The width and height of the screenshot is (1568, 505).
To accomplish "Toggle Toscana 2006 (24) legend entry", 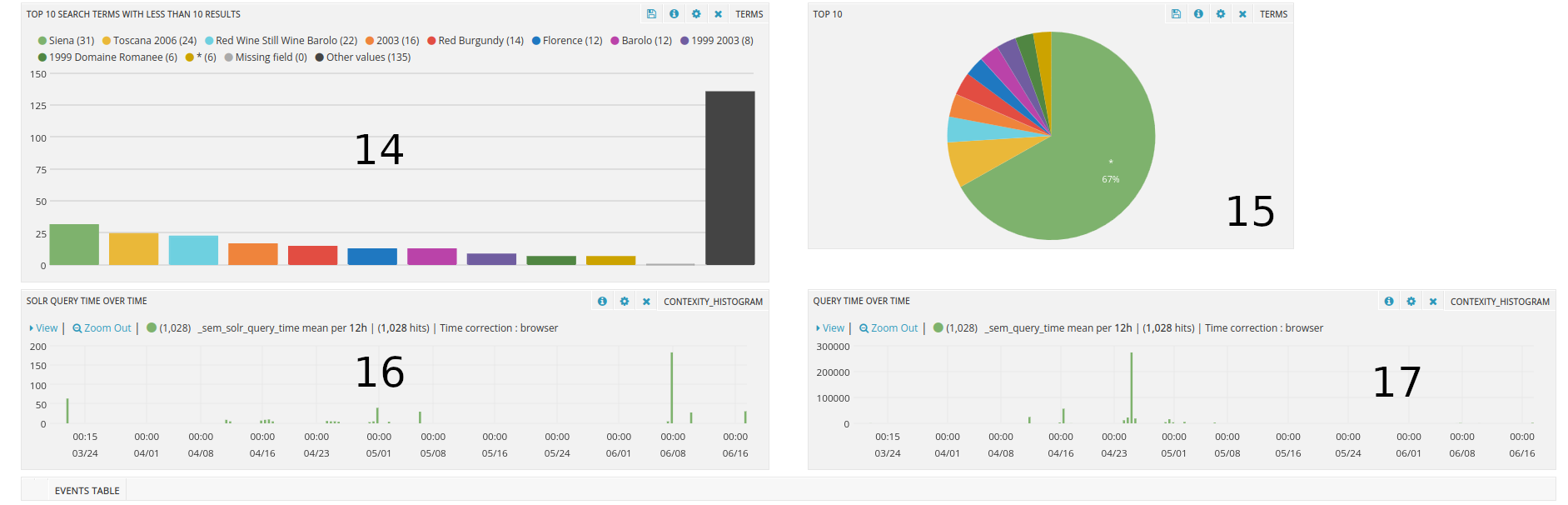I will (x=149, y=41).
